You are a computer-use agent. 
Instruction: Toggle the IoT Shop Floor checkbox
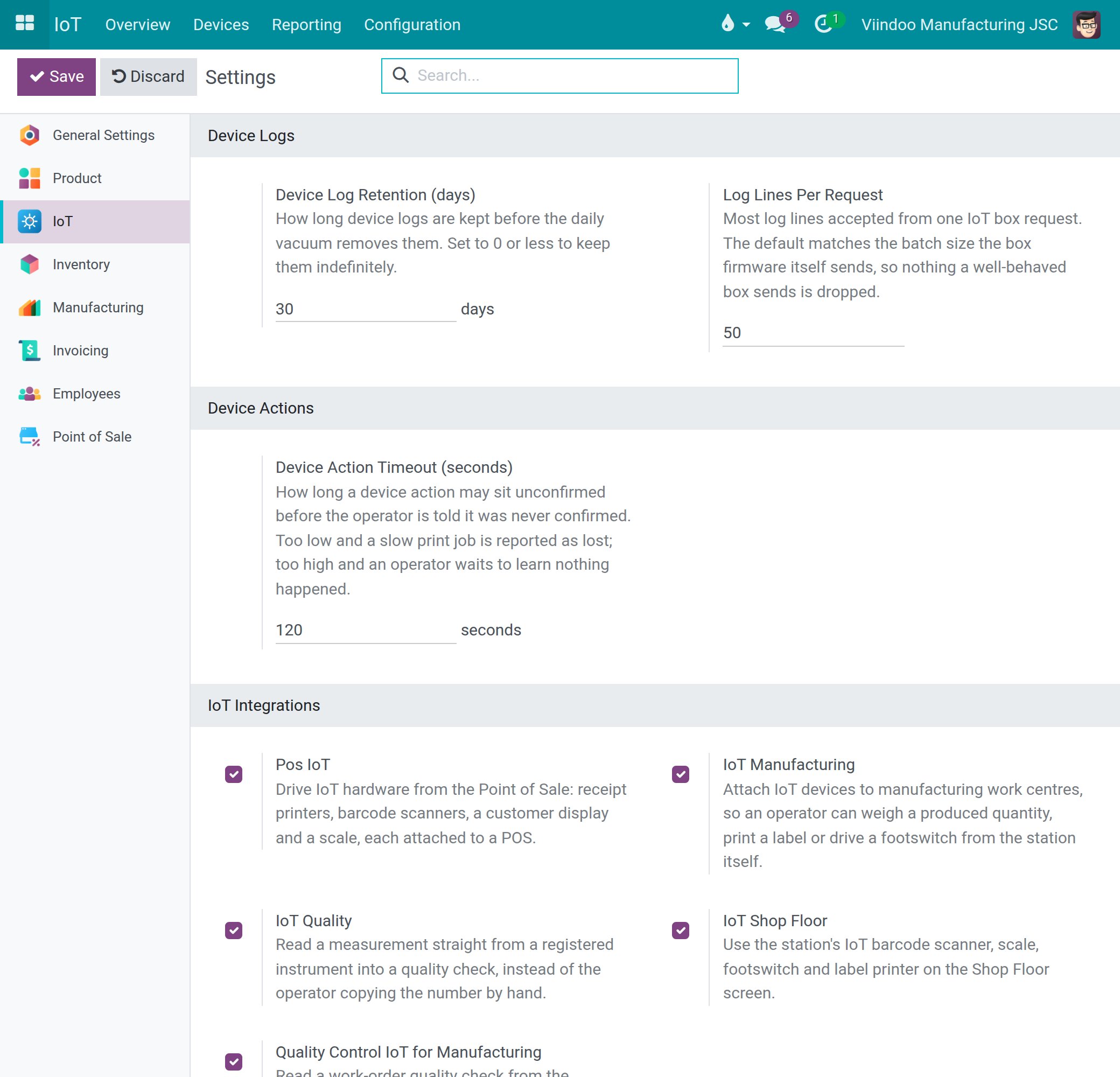pyautogui.click(x=680, y=930)
